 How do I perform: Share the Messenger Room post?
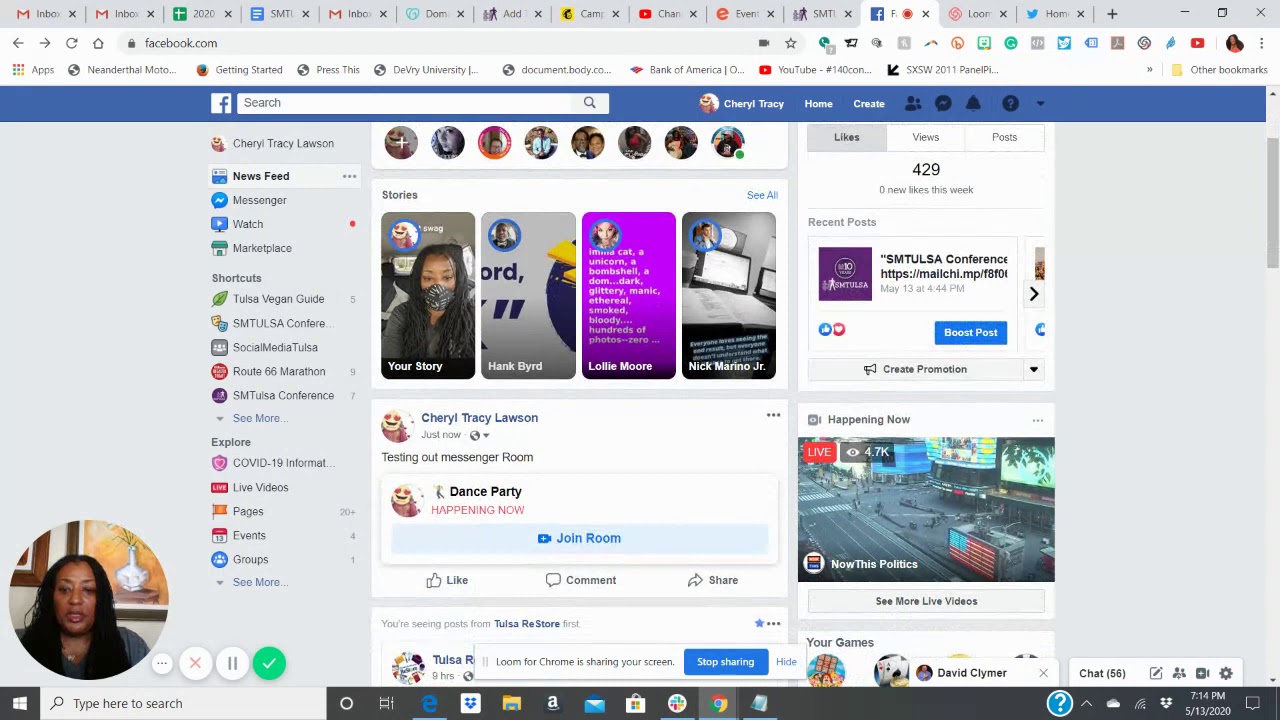[712, 580]
